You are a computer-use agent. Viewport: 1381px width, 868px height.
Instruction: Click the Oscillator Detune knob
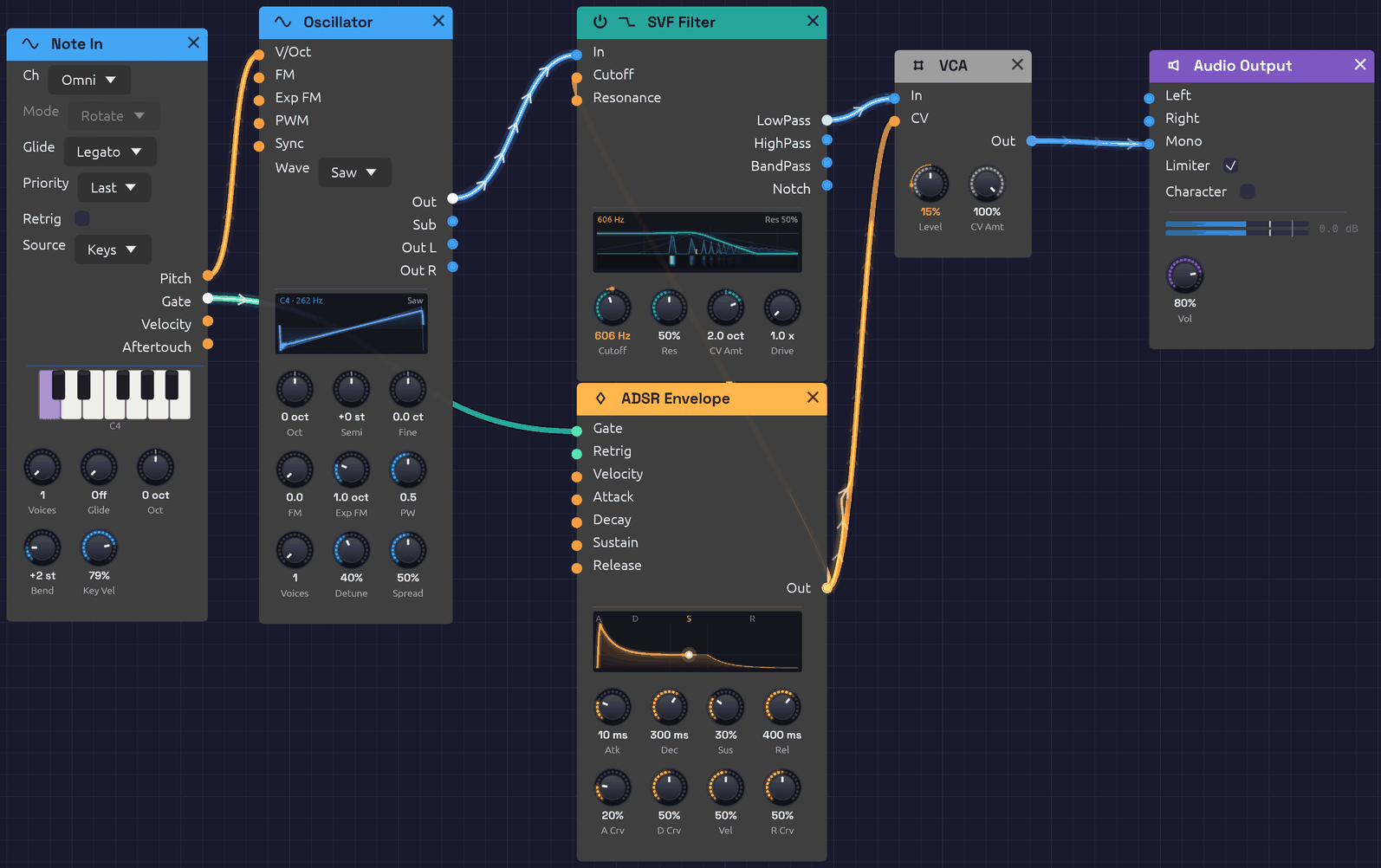[x=351, y=550]
